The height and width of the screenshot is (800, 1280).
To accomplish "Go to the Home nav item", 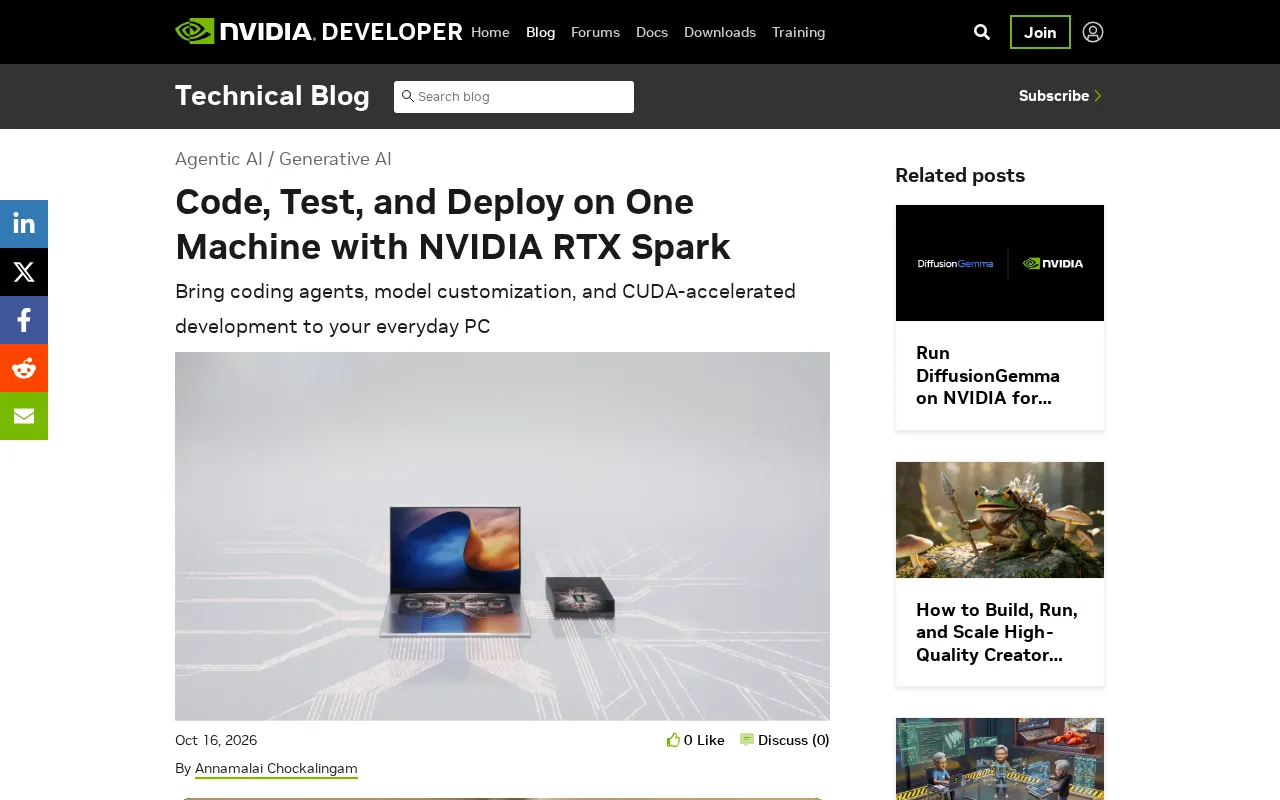I will (x=490, y=32).
